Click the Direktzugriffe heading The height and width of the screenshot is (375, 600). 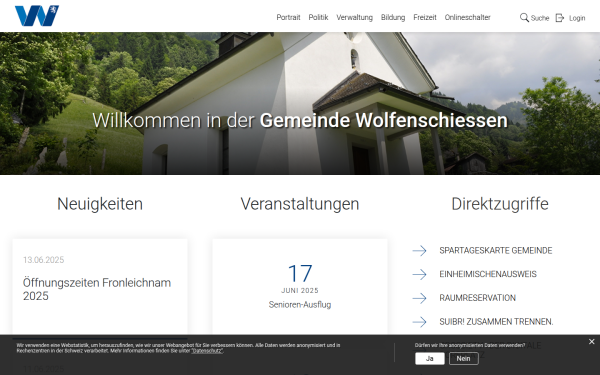pos(500,204)
